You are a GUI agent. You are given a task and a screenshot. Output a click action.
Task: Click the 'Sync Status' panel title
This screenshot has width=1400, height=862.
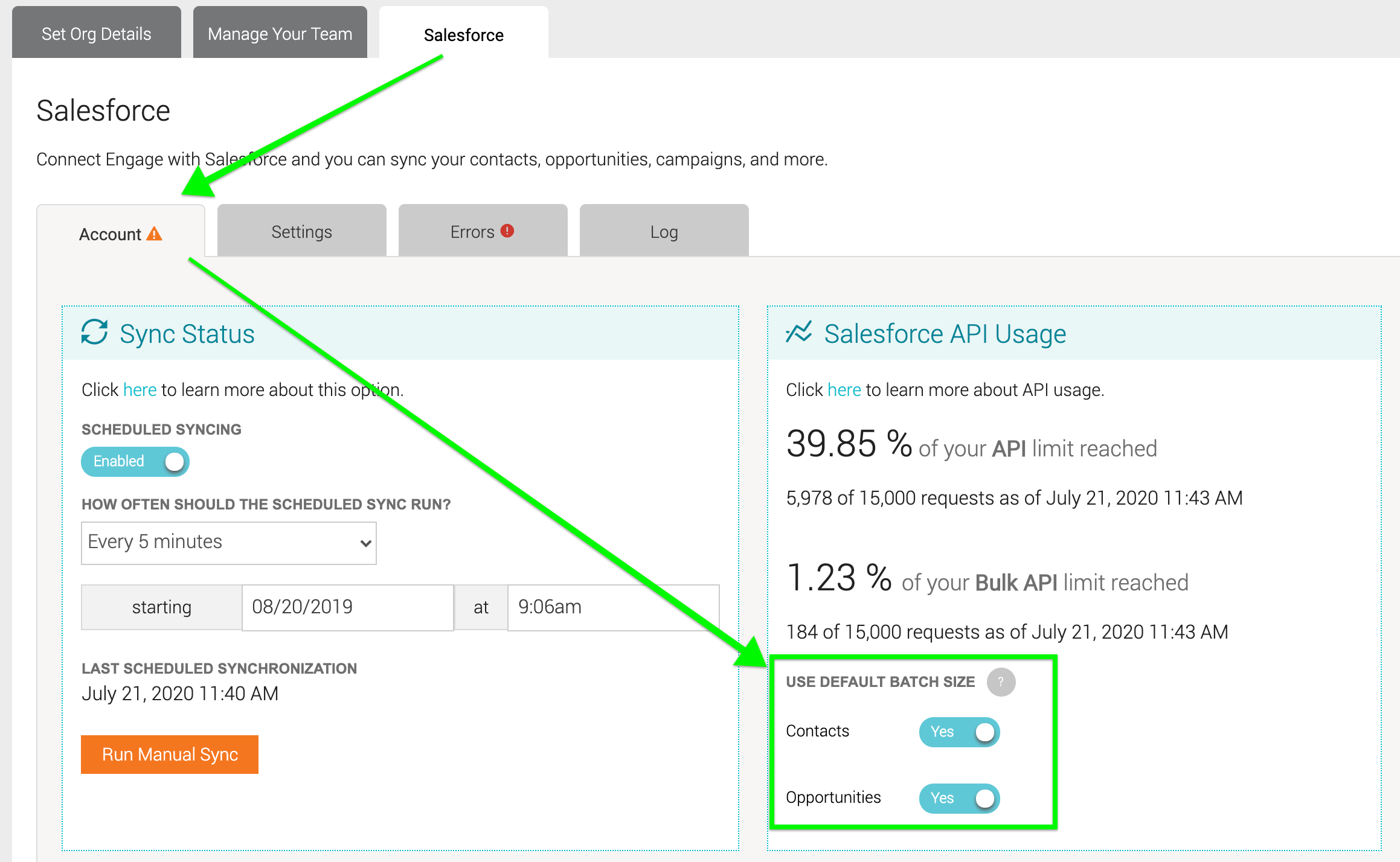coord(187,334)
